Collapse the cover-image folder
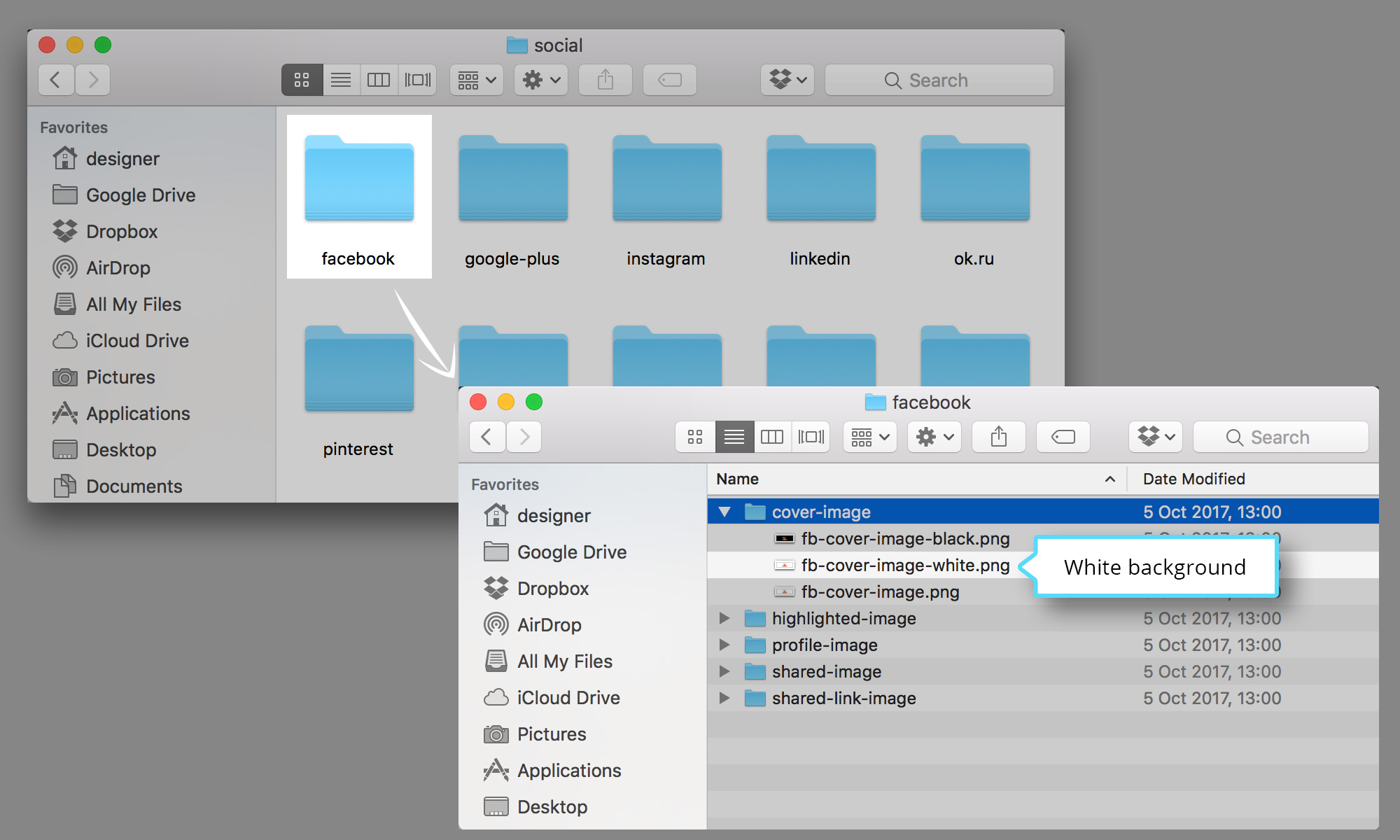 click(x=724, y=512)
